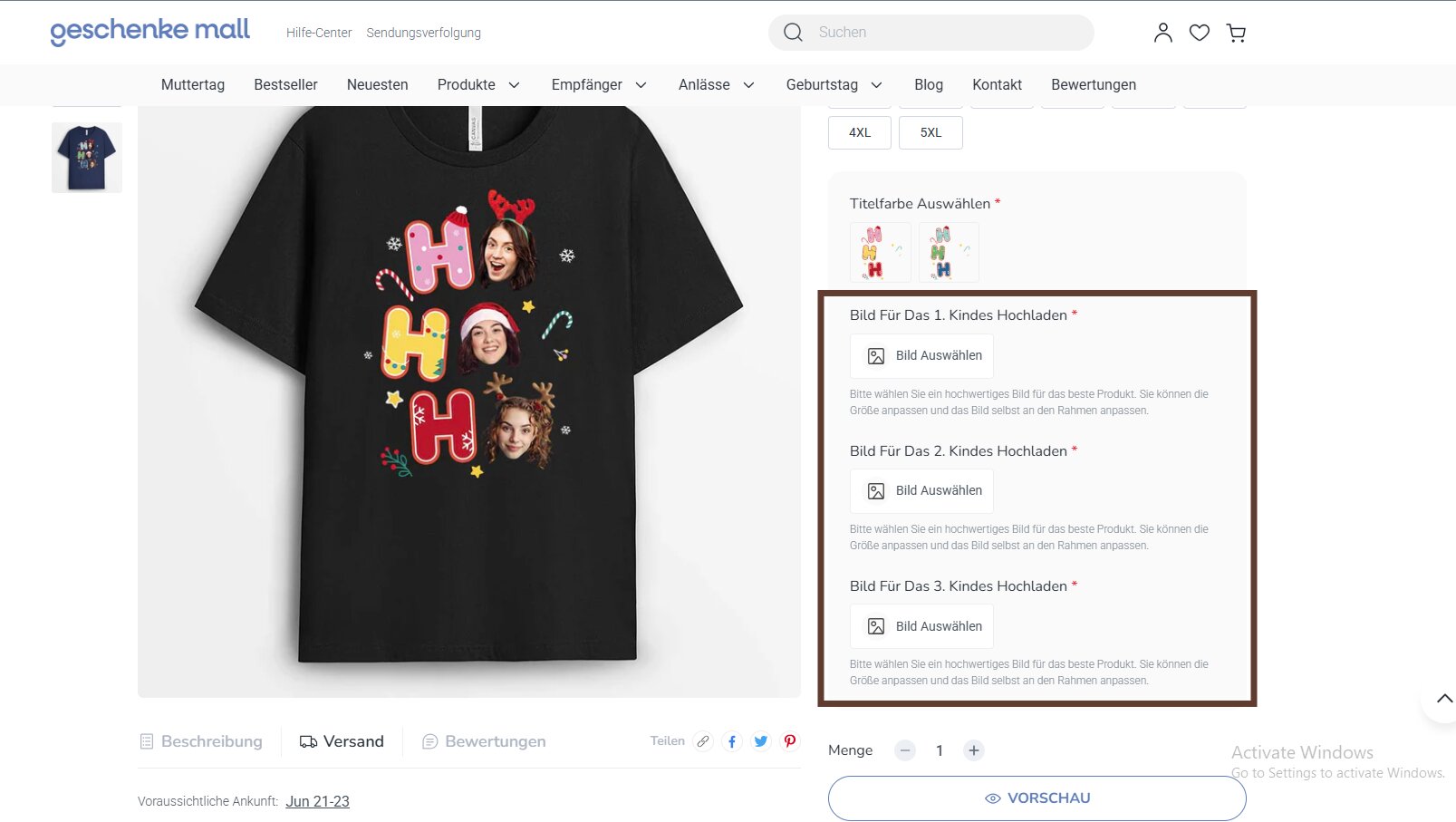Screen dimensions: 1456x822
Task: Increase quantity with plus button
Action: coord(974,750)
